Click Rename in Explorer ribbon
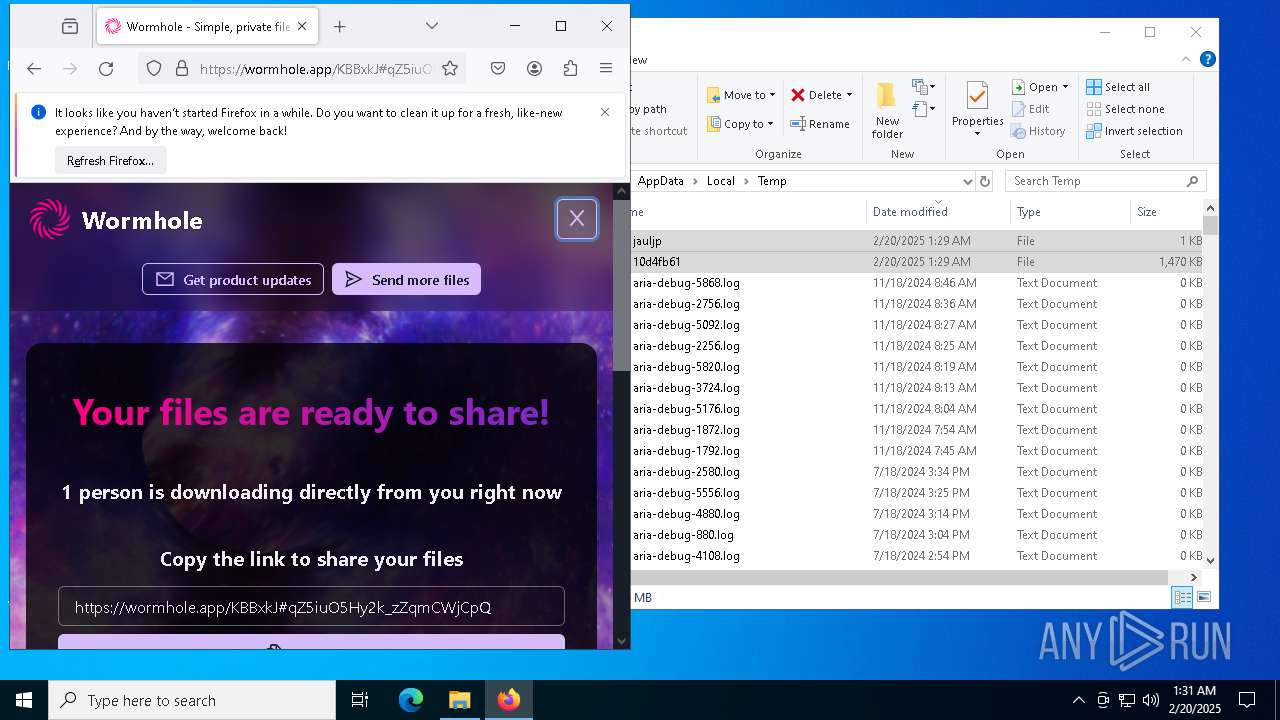1280x720 pixels. [820, 124]
